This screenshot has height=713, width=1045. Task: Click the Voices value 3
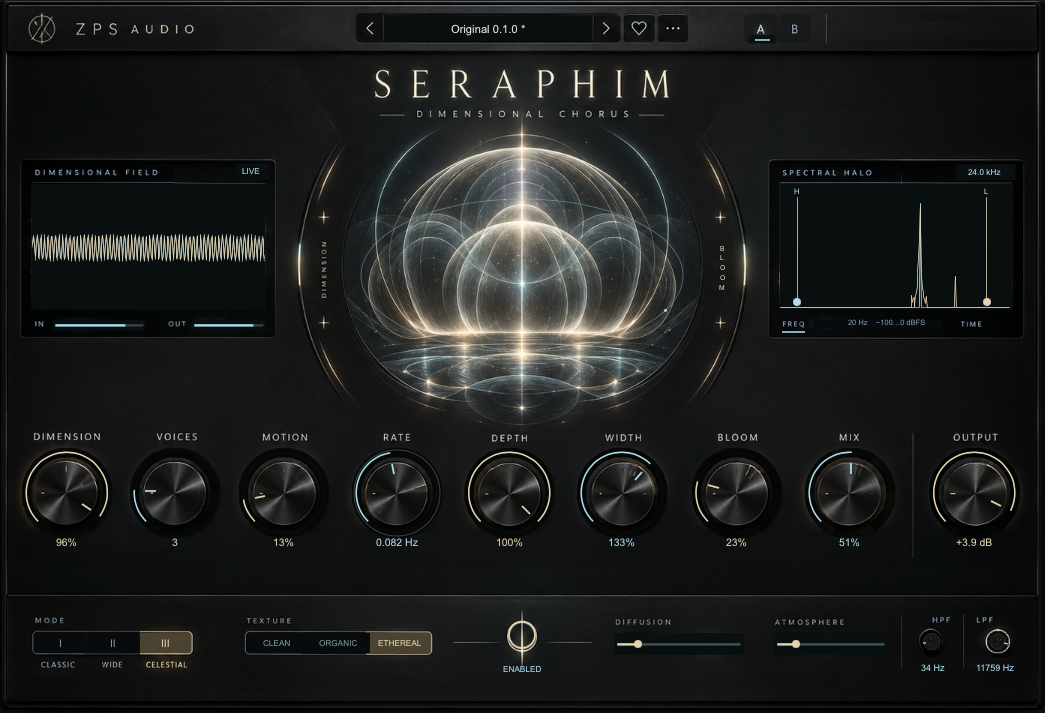(175, 542)
